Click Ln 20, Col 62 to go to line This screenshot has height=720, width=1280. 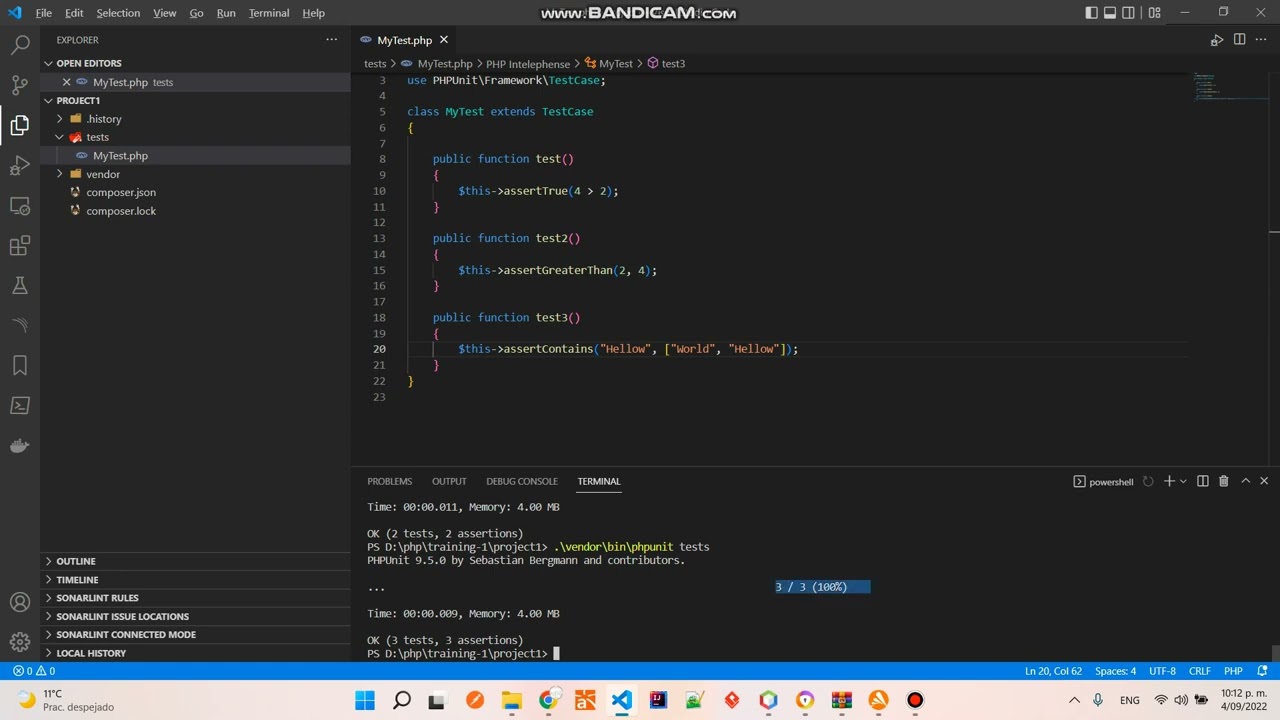1053,671
